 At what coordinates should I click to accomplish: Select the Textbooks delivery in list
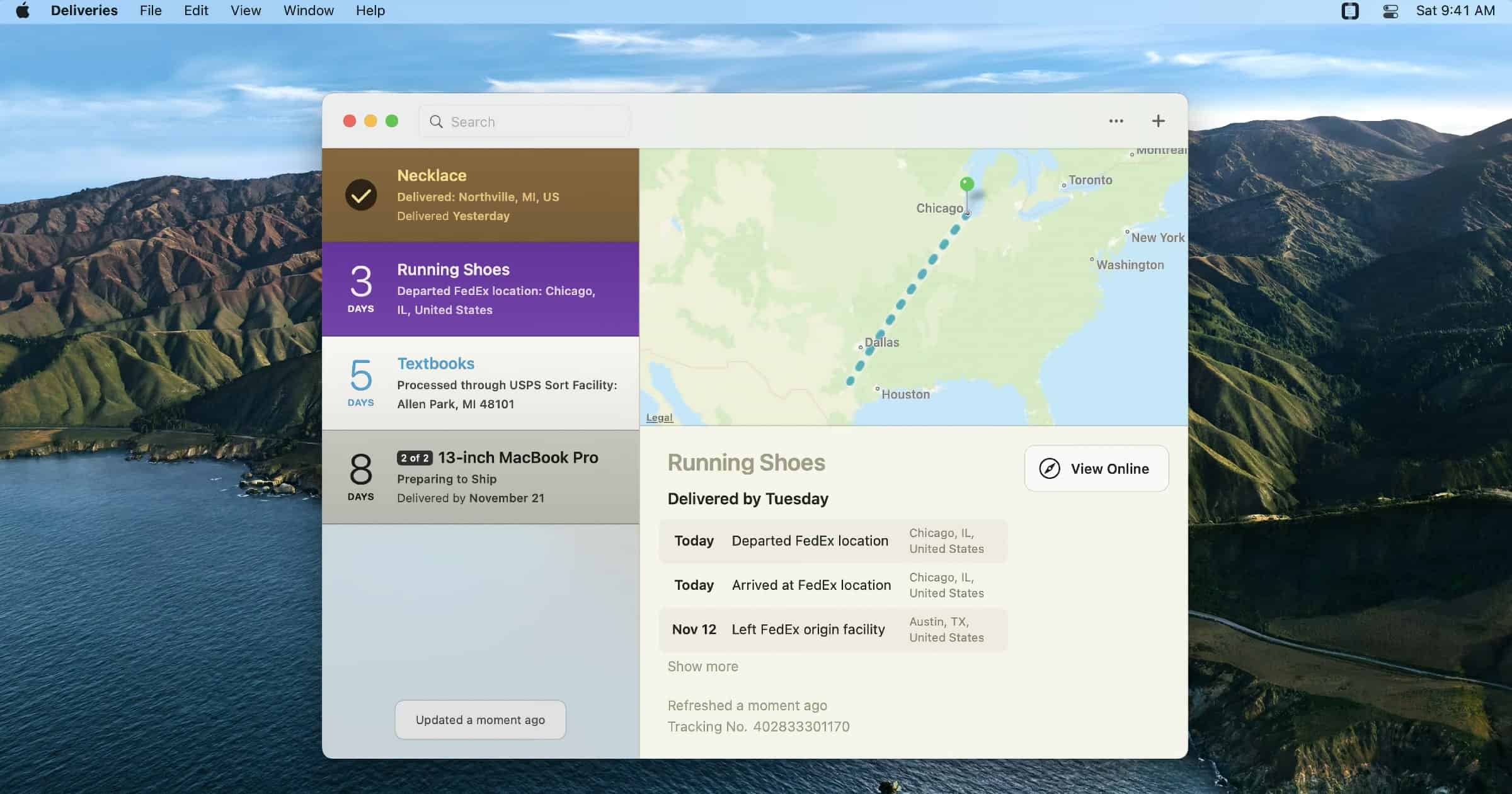click(480, 383)
